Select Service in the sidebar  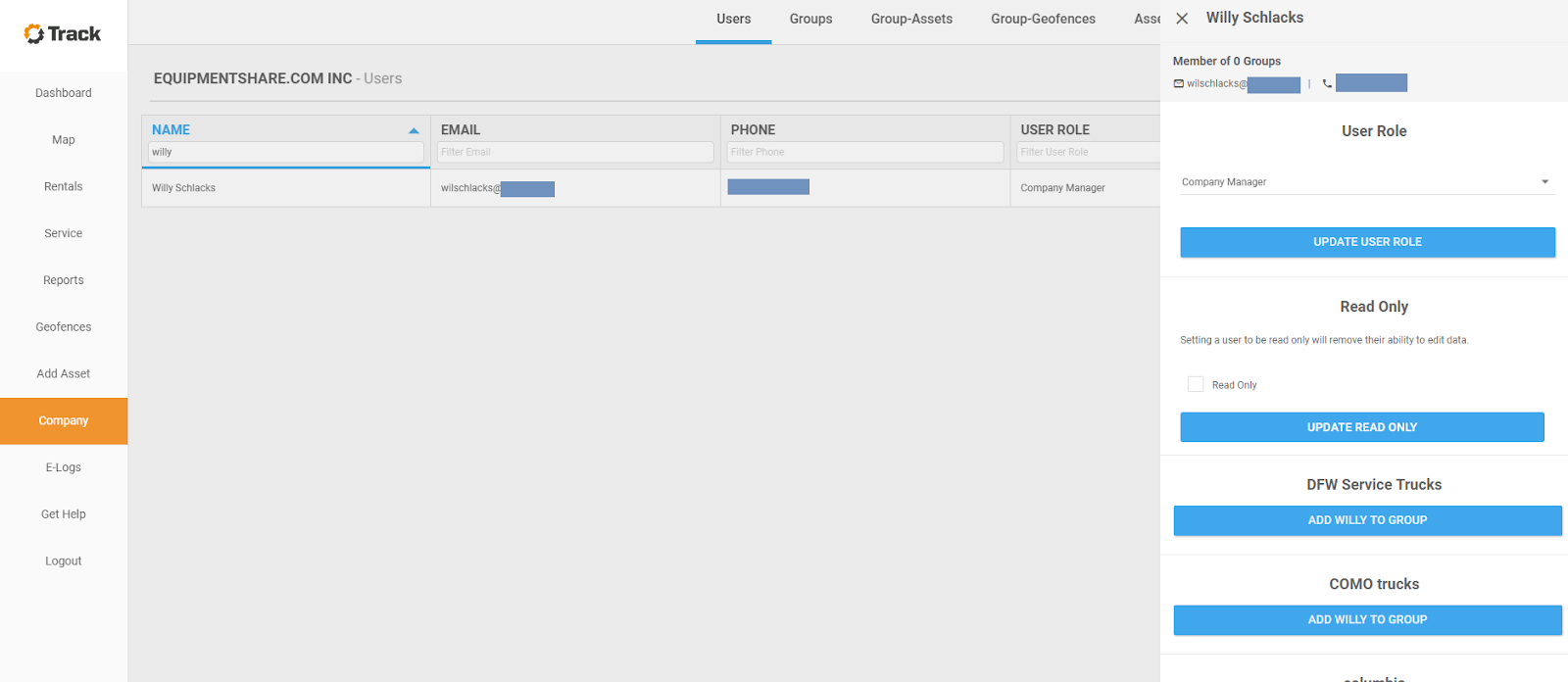[64, 233]
